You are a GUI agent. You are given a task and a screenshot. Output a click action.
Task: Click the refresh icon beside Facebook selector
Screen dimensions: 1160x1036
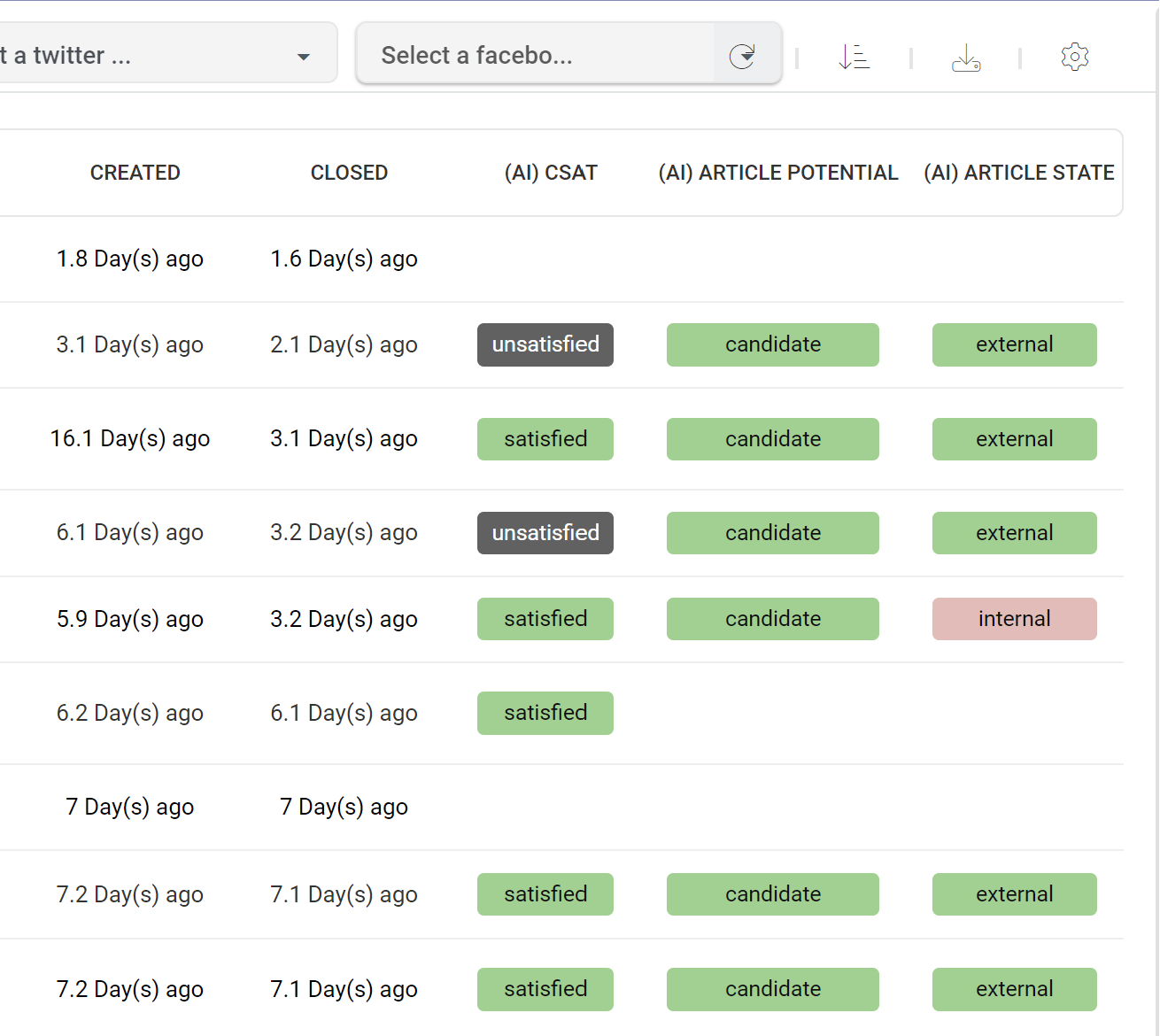point(742,56)
